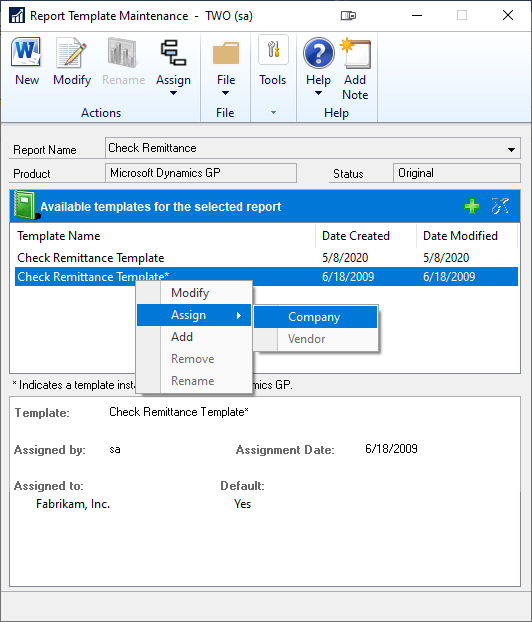This screenshot has width=532, height=622.
Task: Choose Add from the context menu
Action: tap(194, 337)
